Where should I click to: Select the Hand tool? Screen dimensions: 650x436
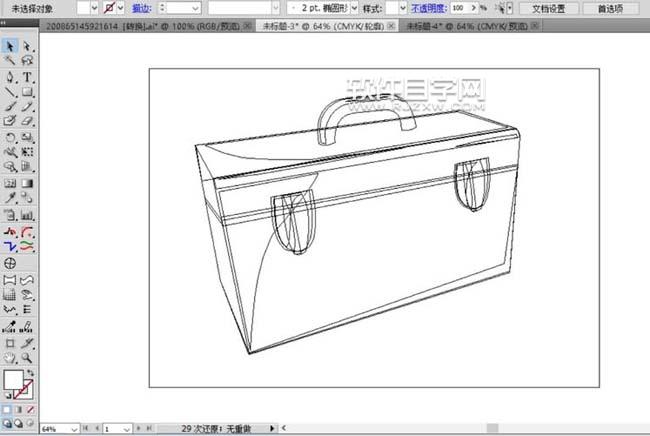(x=9, y=357)
